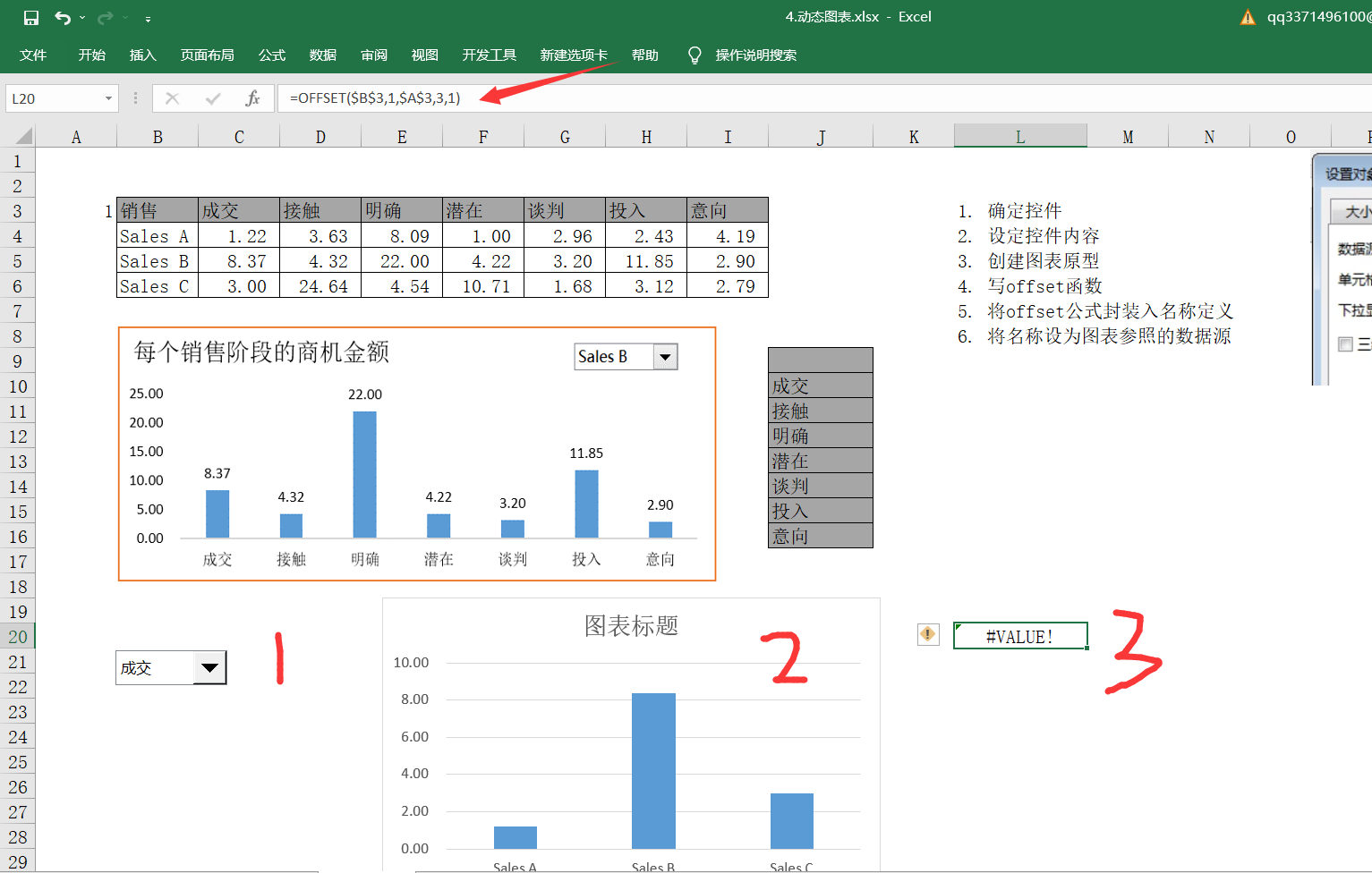Open the 公式 ribbon tab
1372x873 pixels.
pos(272,55)
